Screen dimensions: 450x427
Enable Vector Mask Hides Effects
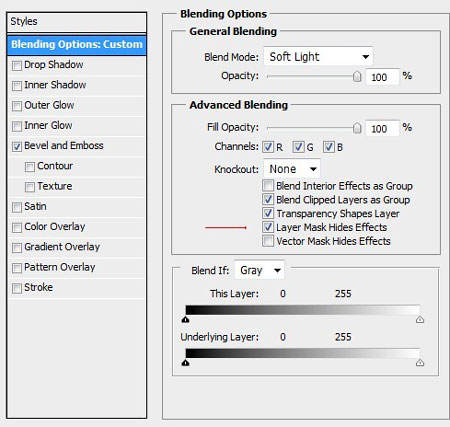[x=268, y=241]
